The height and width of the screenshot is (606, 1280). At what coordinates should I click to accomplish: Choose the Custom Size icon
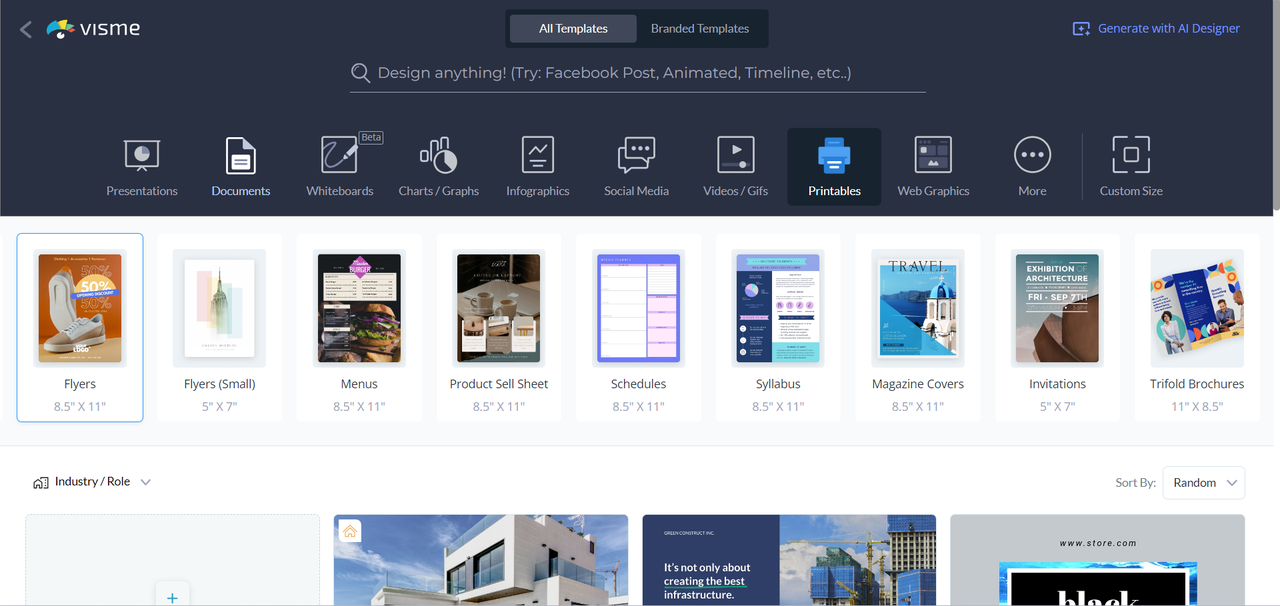pos(1131,156)
